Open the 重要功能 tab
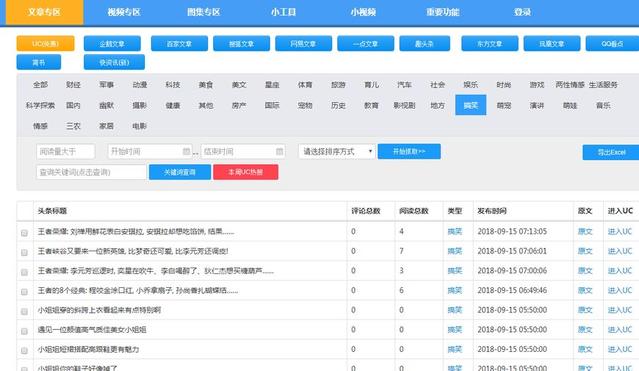Image resolution: width=639 pixels, height=371 pixels. [x=443, y=12]
